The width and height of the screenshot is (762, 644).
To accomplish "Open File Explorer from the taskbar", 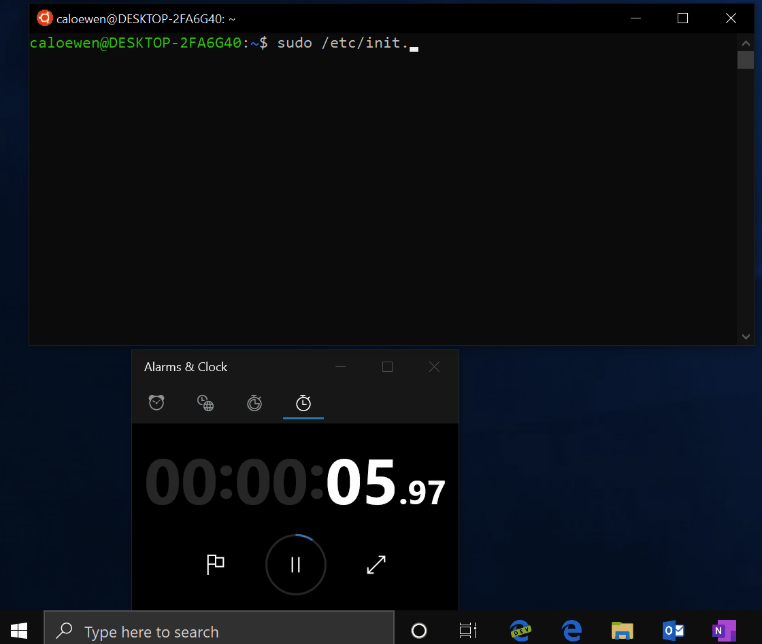I will (x=622, y=631).
